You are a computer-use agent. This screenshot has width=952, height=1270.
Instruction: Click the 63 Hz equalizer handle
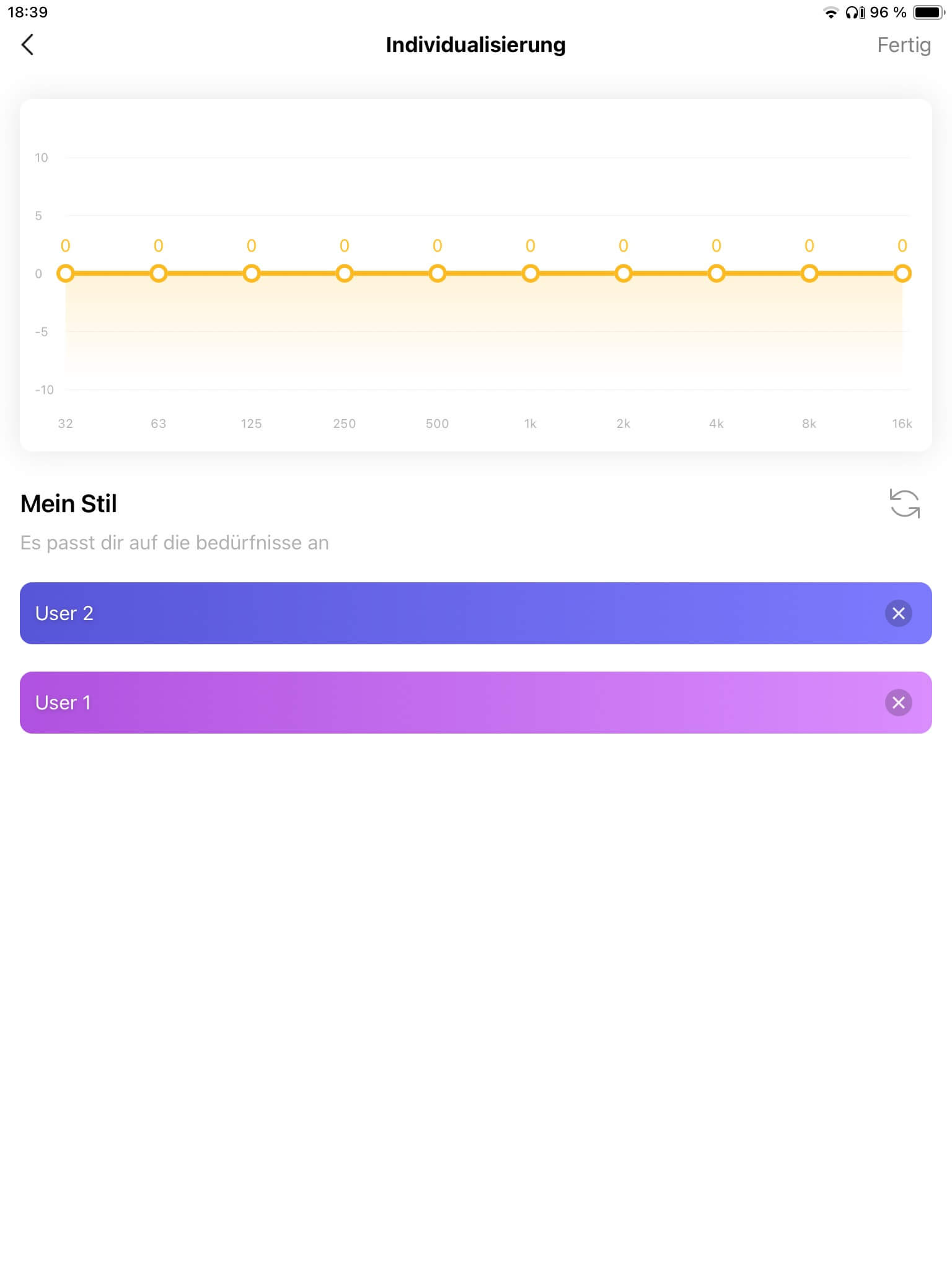coord(159,273)
